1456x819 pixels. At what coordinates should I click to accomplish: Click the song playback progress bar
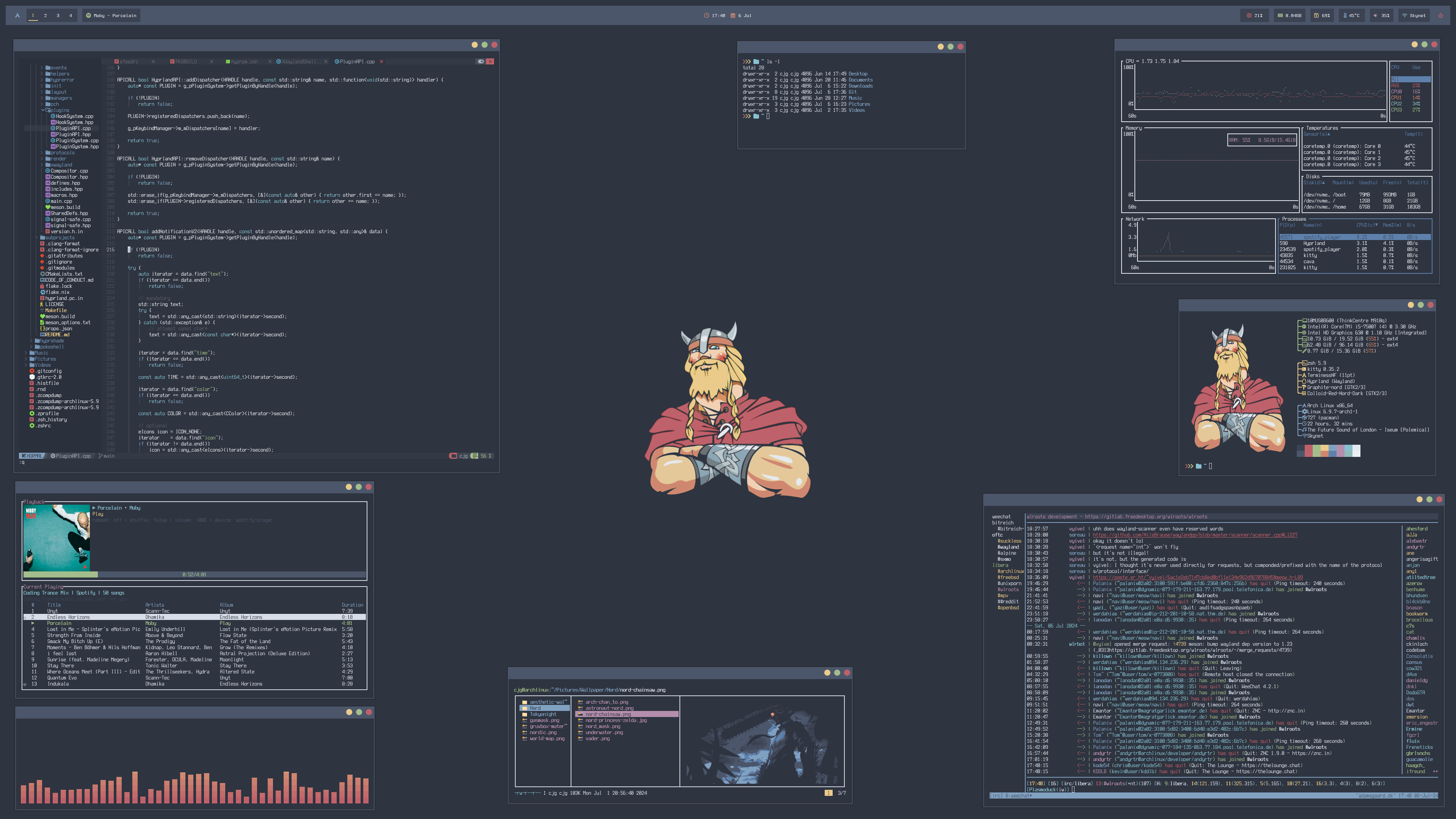point(194,574)
